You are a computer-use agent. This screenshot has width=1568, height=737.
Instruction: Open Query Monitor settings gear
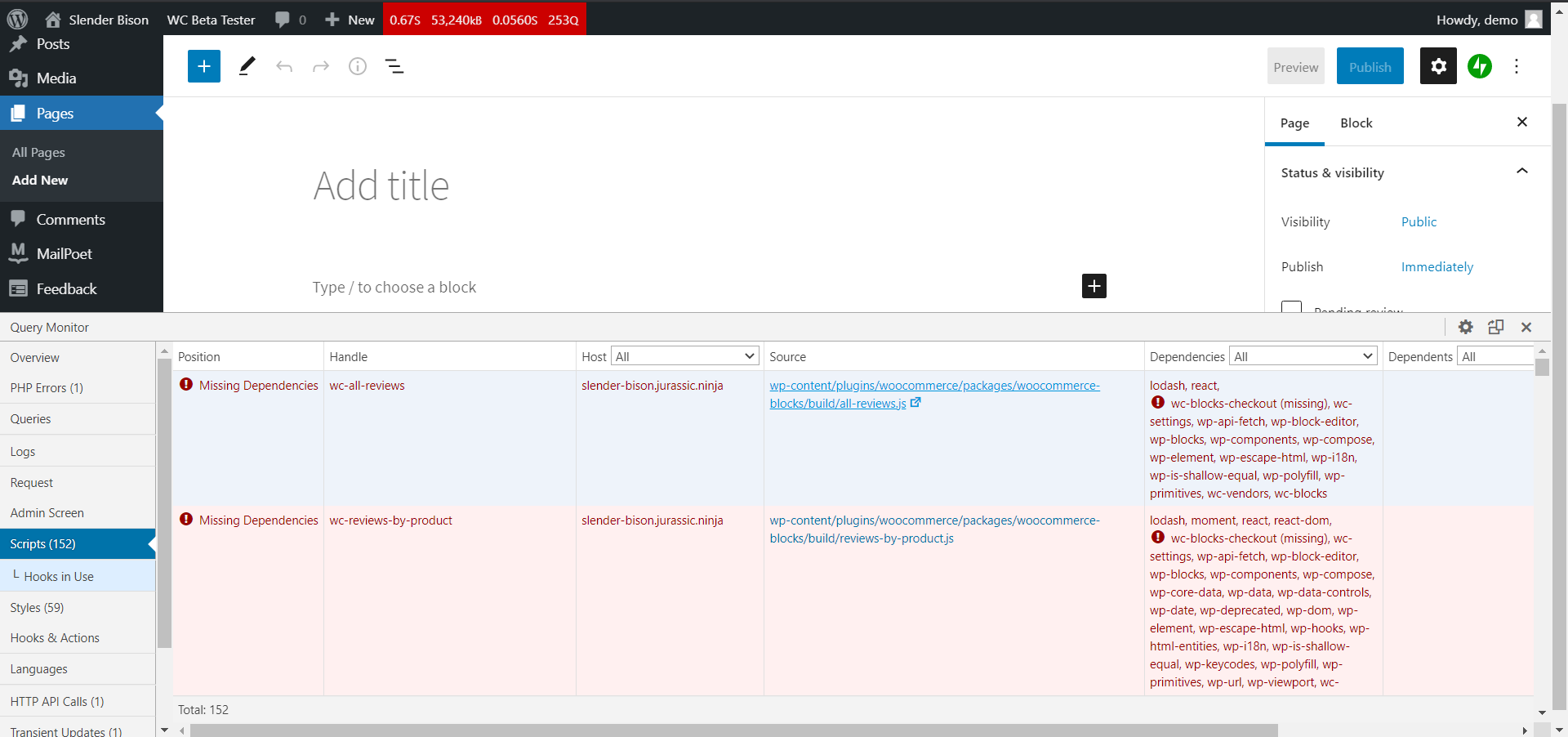click(x=1466, y=327)
